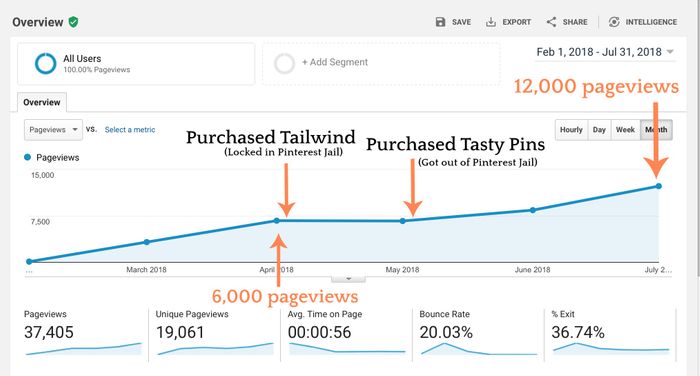
Task: Click the Bounce Rate 20.03% sparkline
Action: [x=479, y=349]
